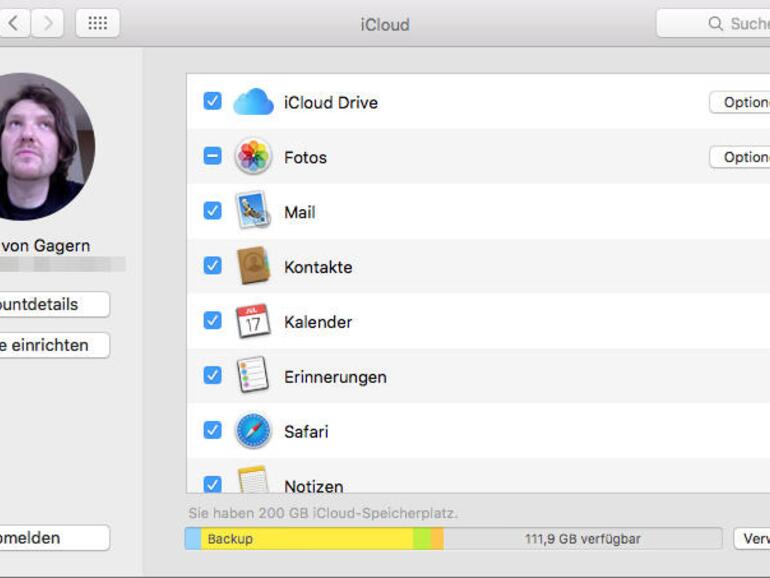Click the sign-out 'melden' button
Image resolution: width=770 pixels, height=578 pixels.
[x=55, y=538]
